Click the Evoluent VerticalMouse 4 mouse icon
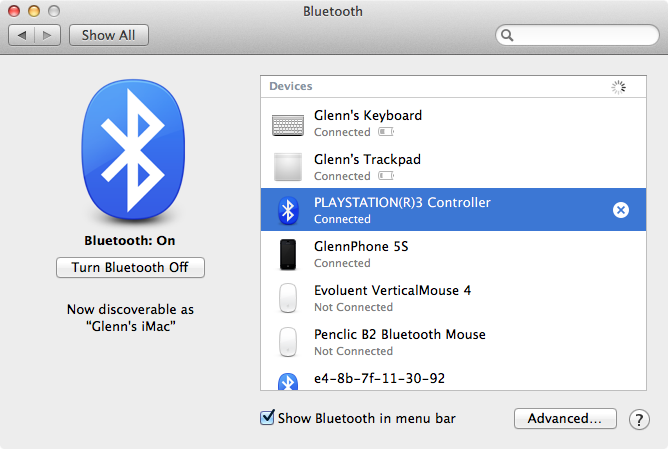668x449 pixels. pyautogui.click(x=288, y=298)
